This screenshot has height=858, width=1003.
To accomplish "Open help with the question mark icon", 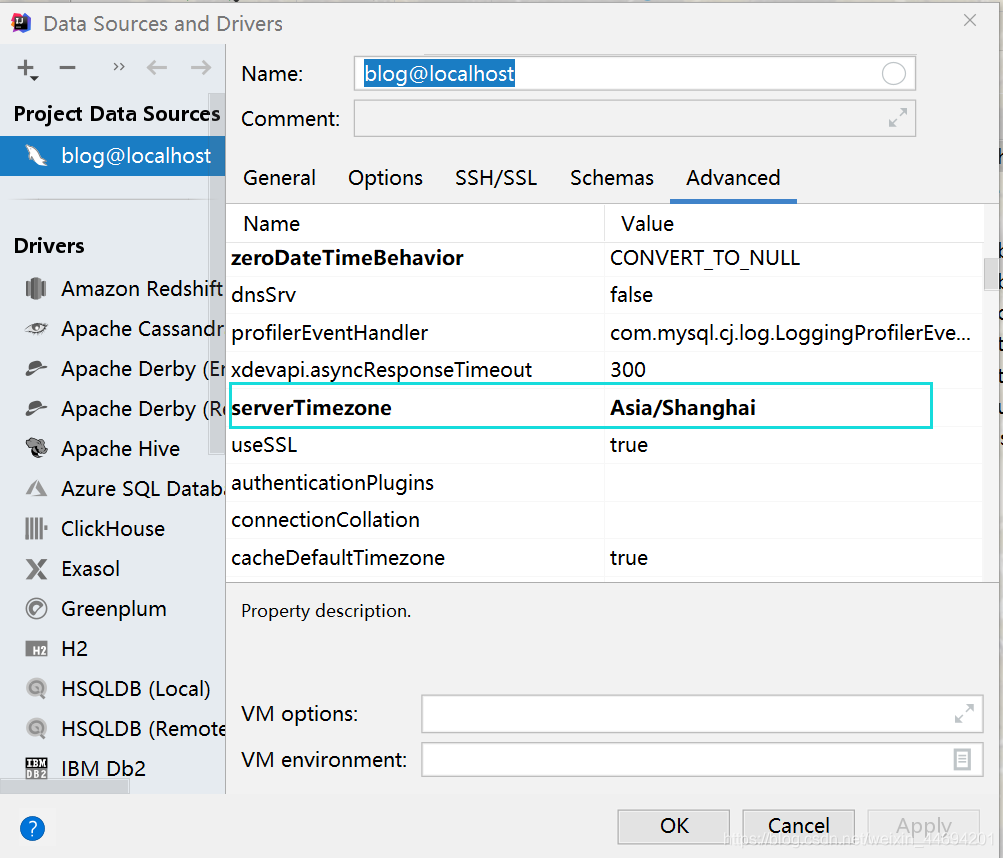I will tap(31, 829).
